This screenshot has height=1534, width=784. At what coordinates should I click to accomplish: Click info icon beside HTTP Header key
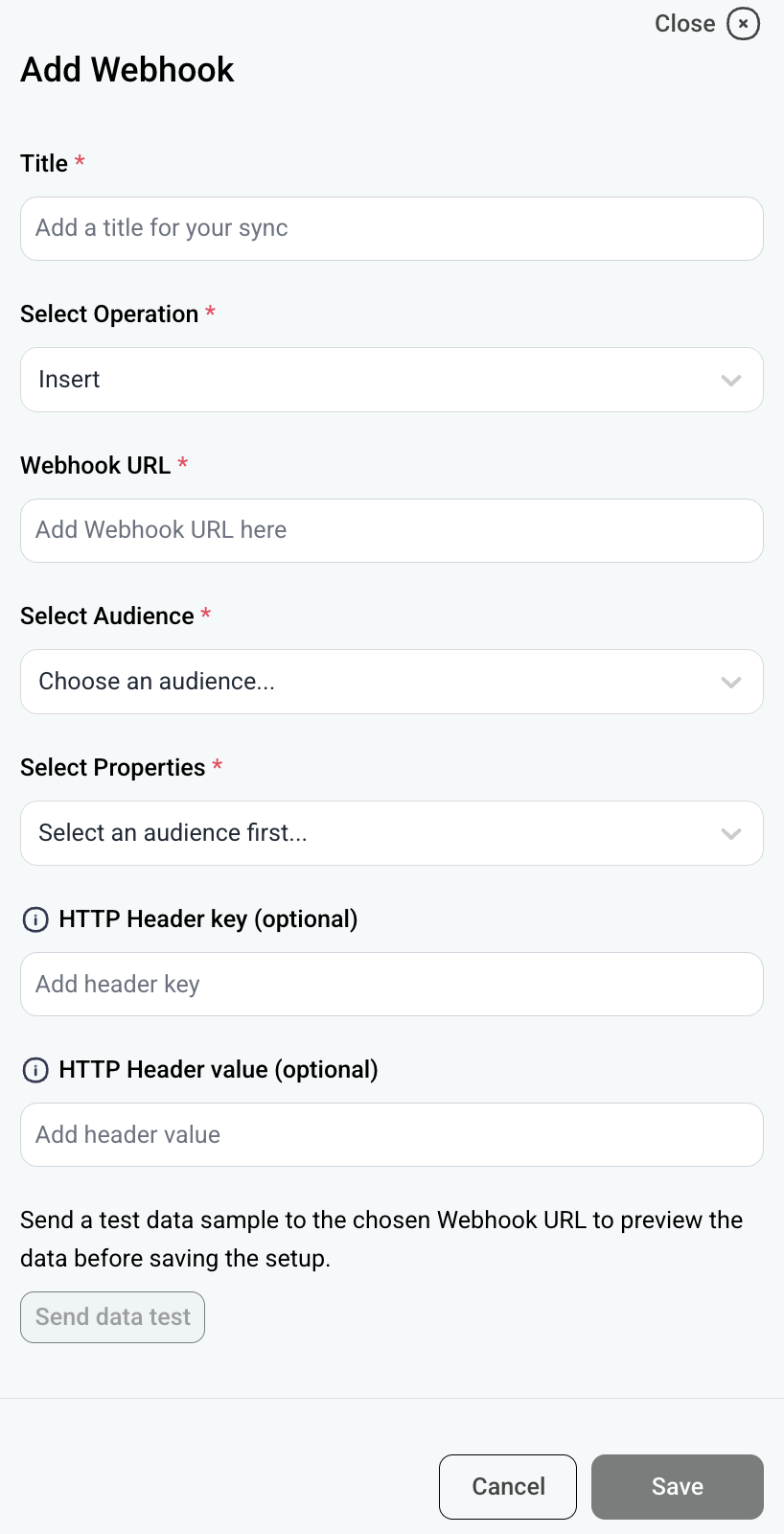click(35, 920)
